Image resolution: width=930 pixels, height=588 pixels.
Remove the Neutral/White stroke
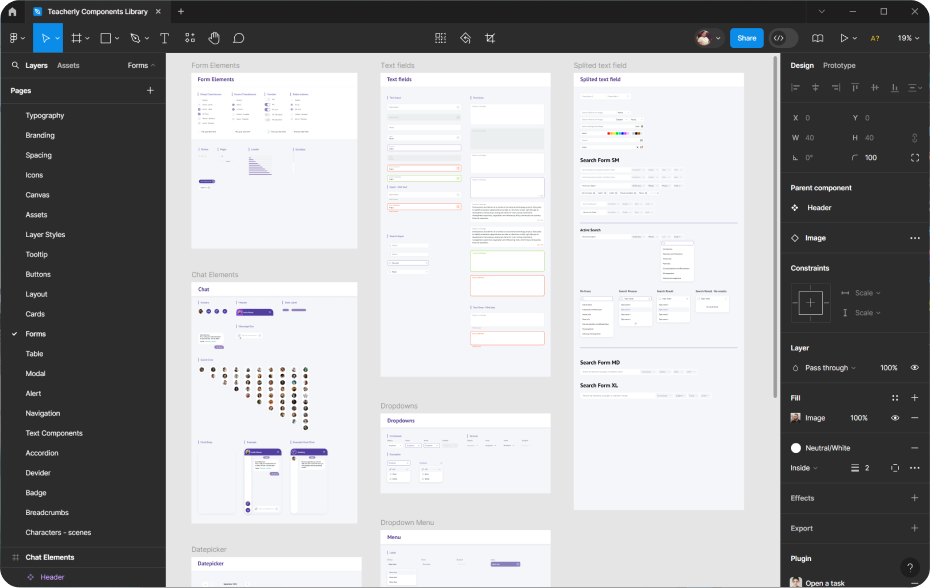click(915, 448)
